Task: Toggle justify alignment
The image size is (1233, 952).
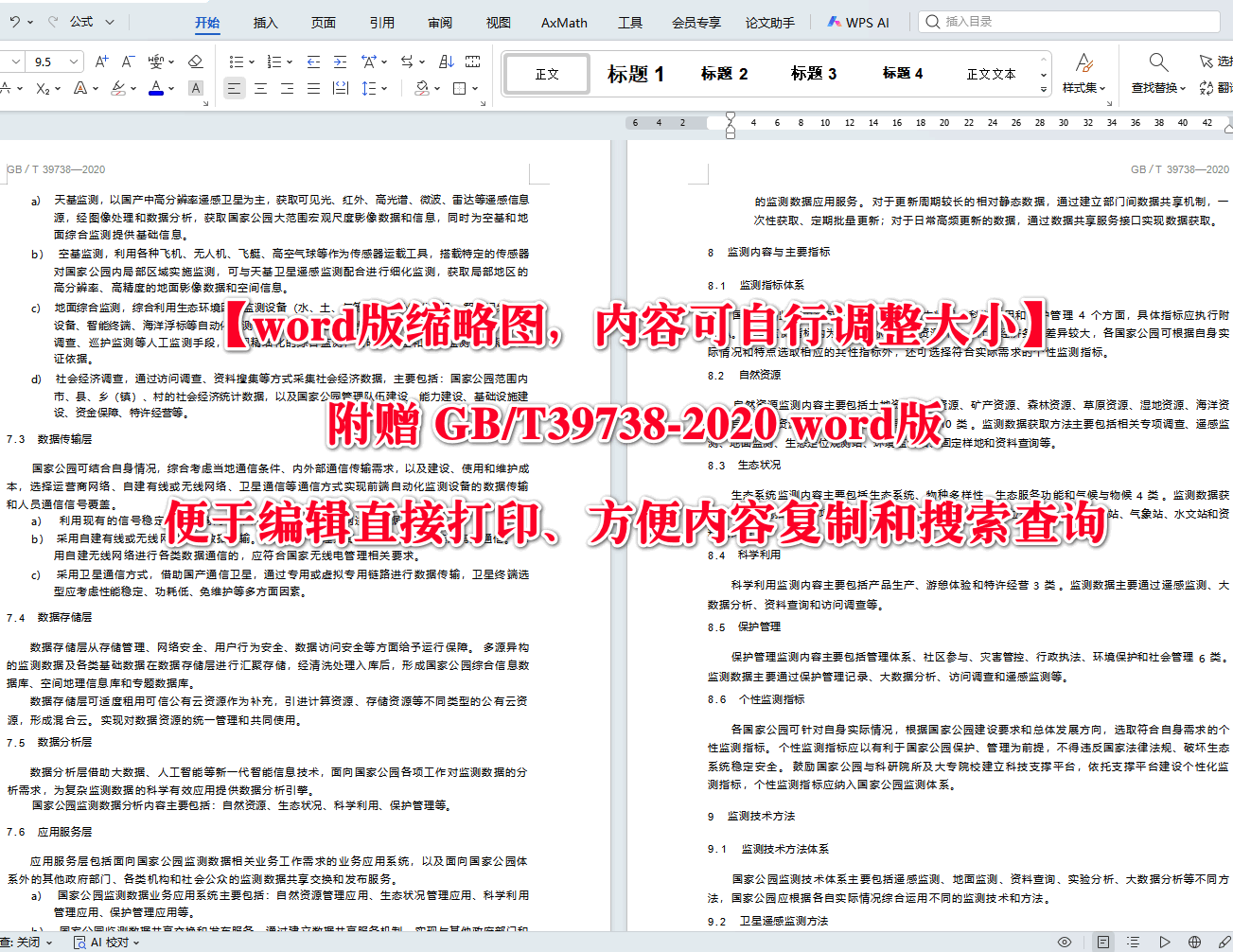Action: click(x=313, y=88)
